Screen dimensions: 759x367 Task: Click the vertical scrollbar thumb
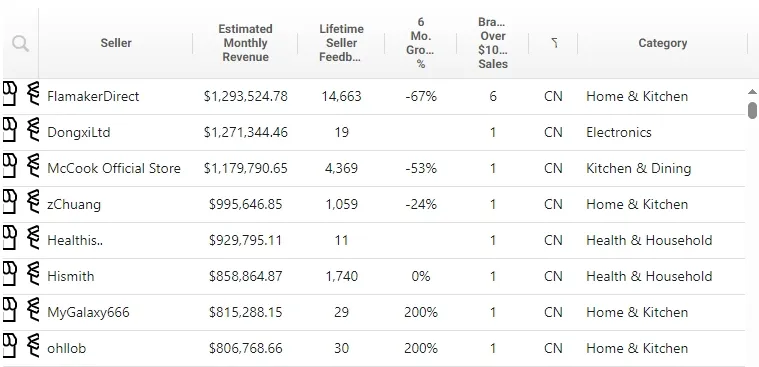click(x=752, y=110)
